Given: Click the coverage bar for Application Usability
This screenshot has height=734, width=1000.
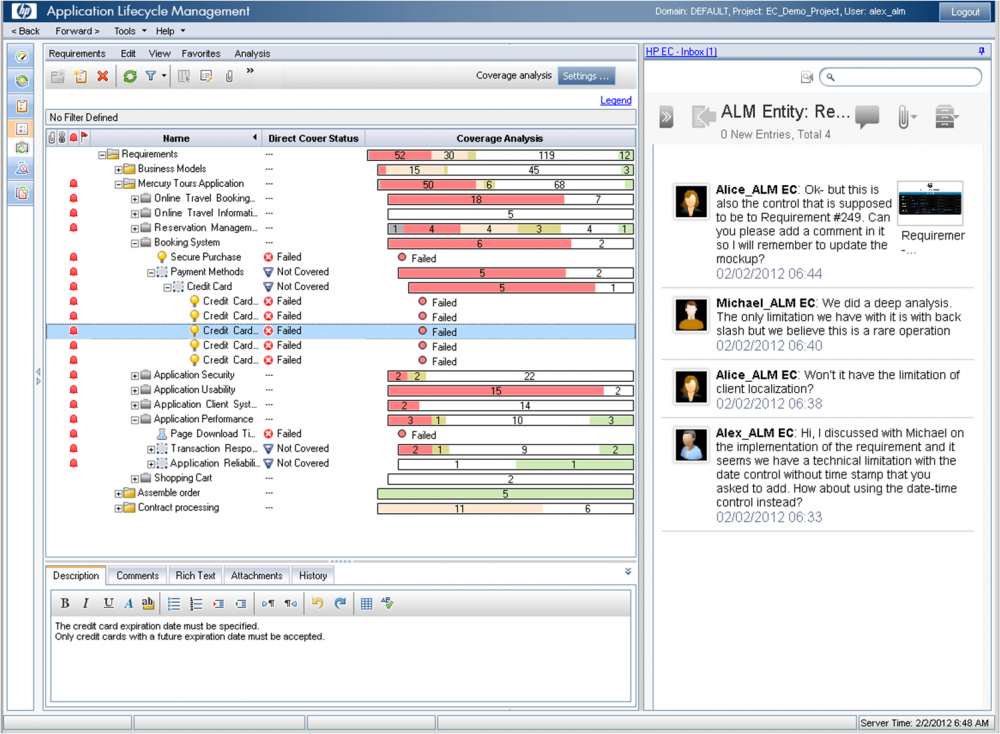Looking at the screenshot, I should point(510,390).
